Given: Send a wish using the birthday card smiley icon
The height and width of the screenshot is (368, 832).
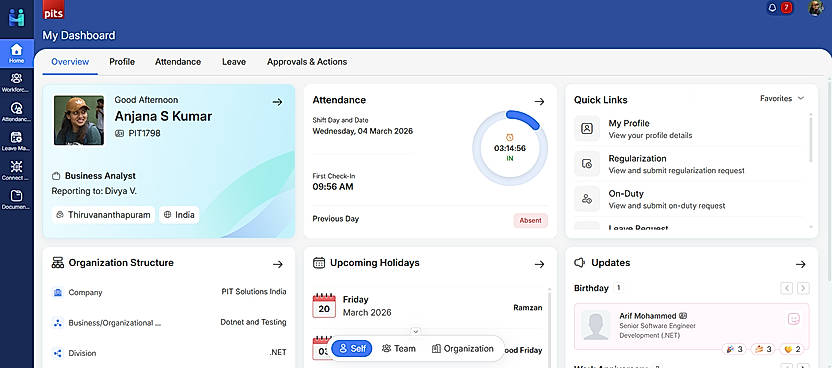Looking at the screenshot, I should point(794,319).
